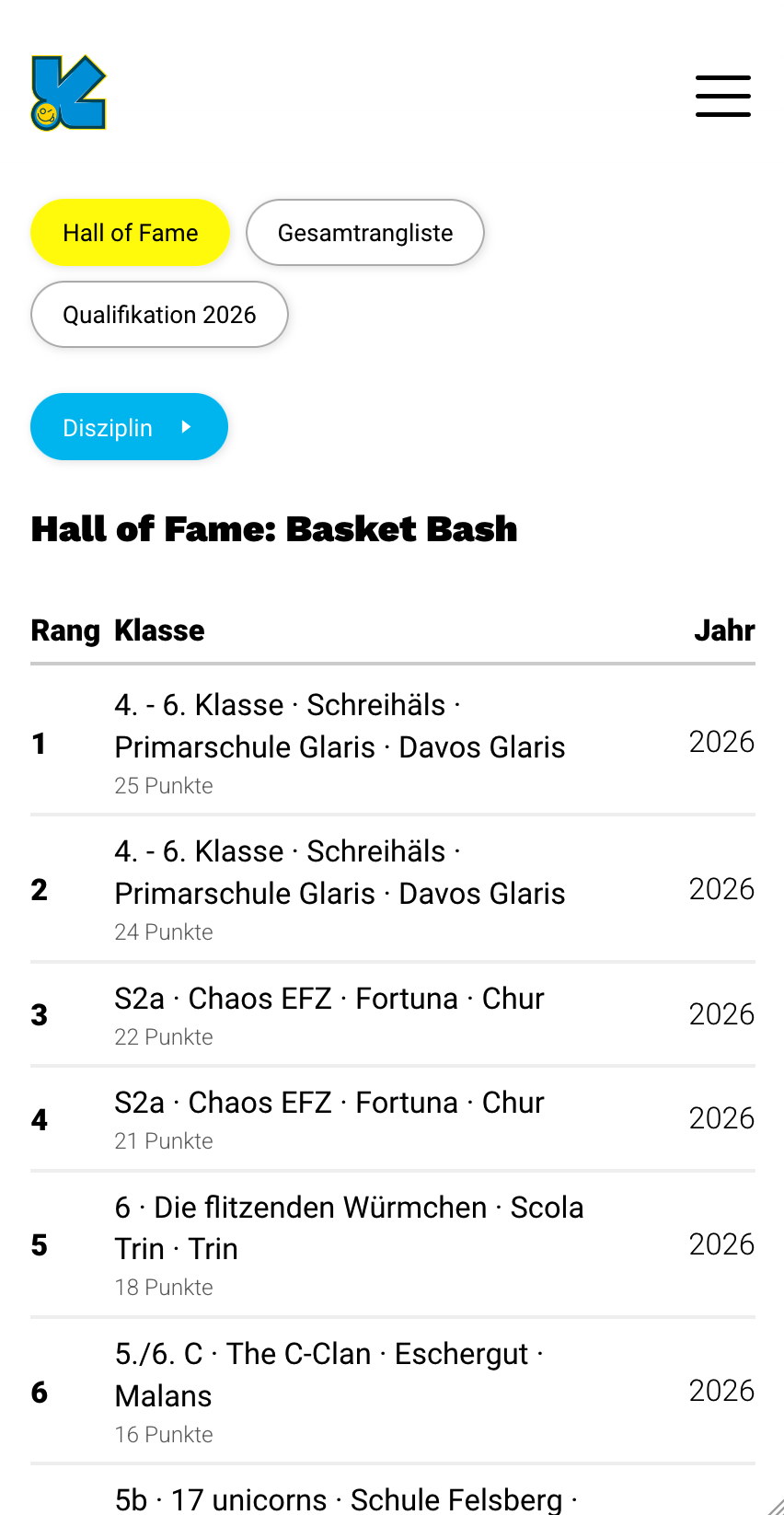Select the Hall of Fame tab
Screen dimensions: 784x1515
click(x=130, y=233)
